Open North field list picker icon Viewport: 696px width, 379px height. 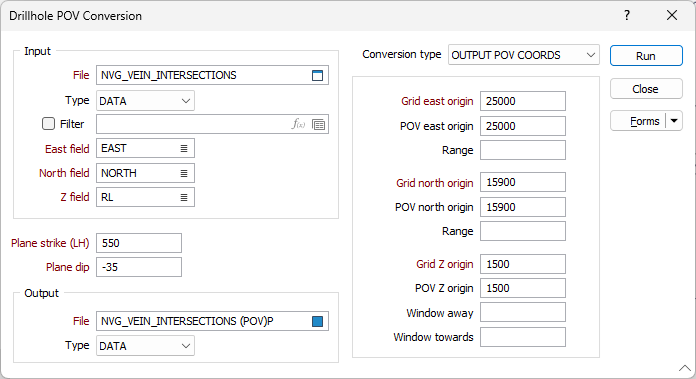point(184,174)
